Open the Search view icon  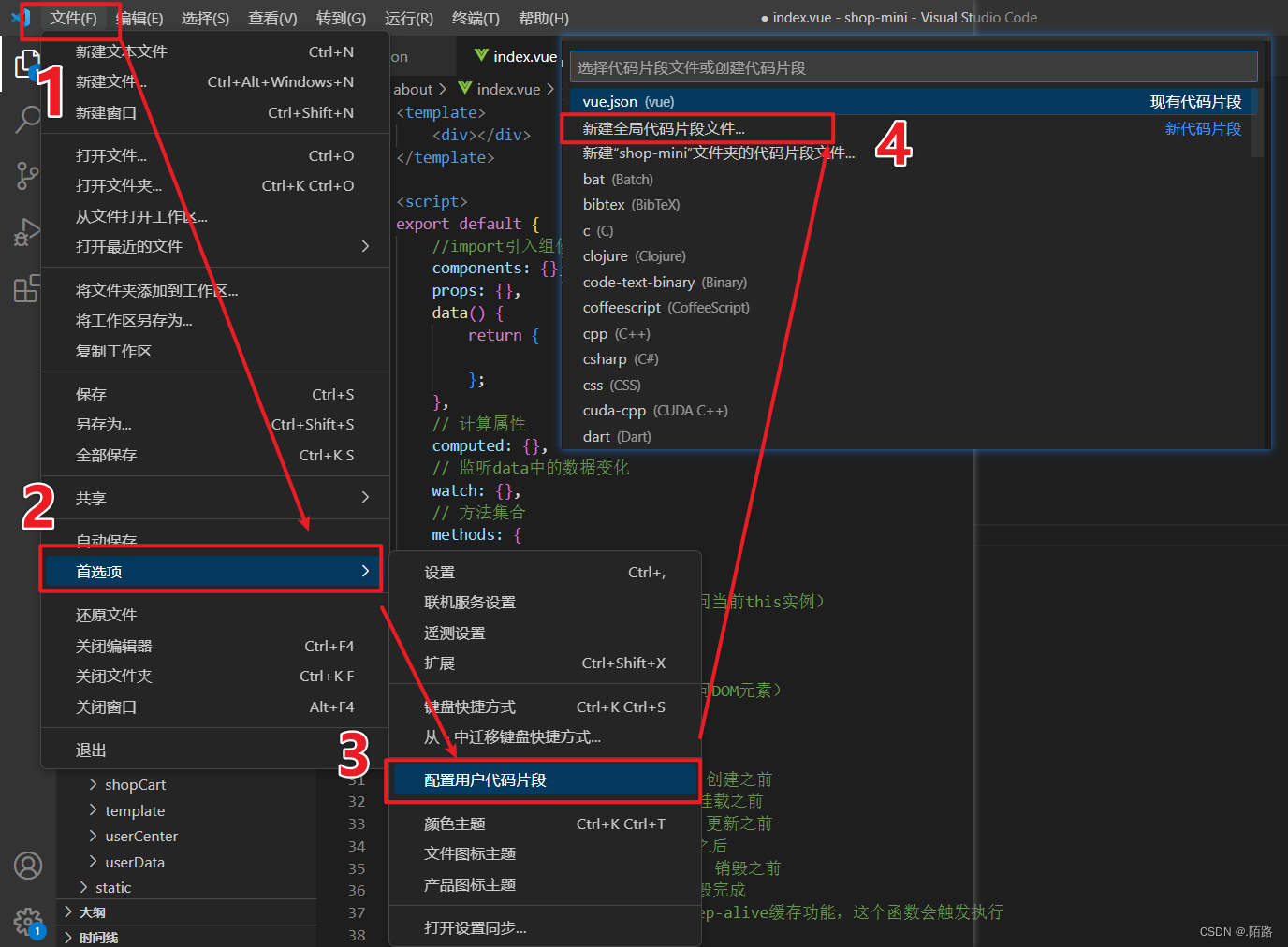click(x=27, y=120)
